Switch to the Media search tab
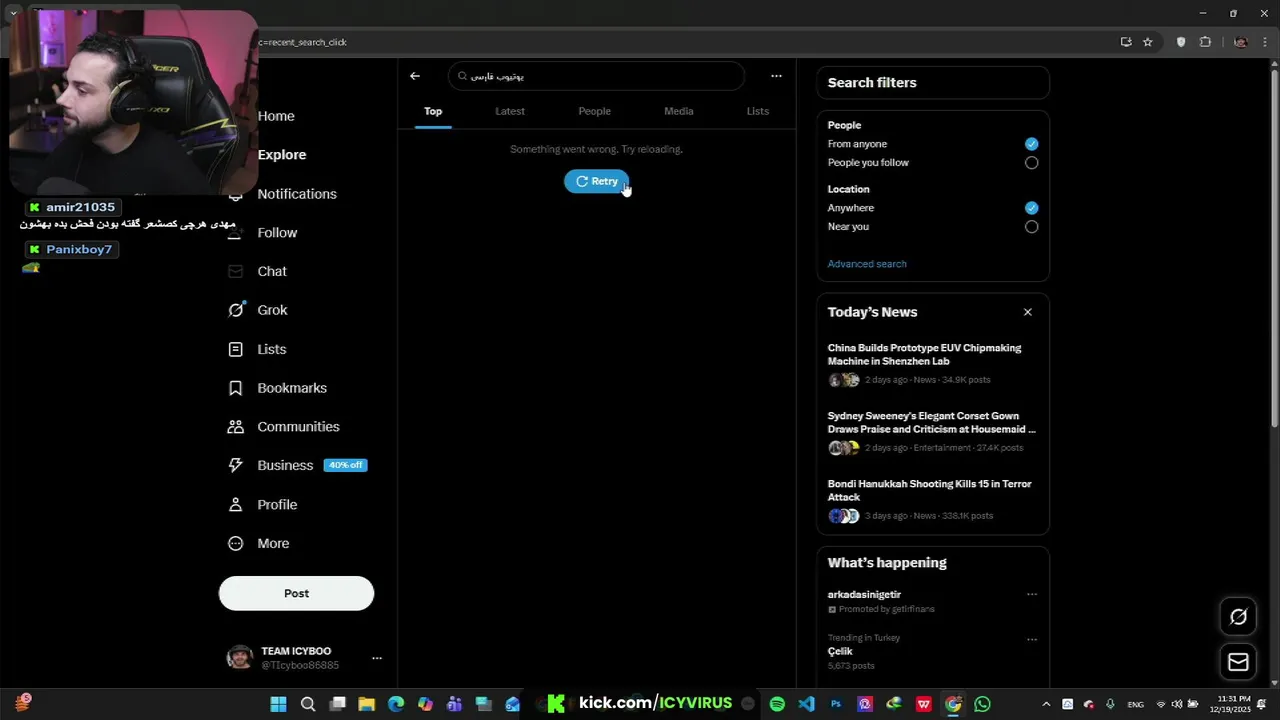The image size is (1280, 720). [x=678, y=111]
